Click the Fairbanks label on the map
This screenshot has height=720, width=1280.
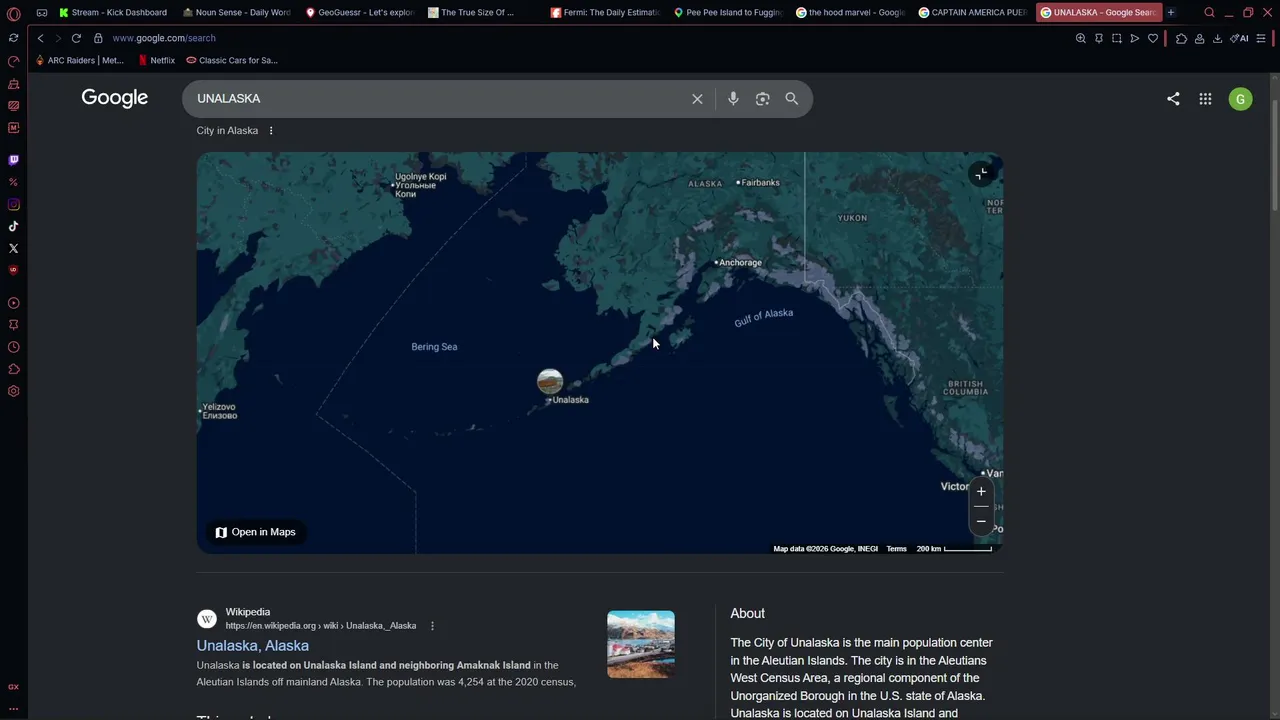pos(758,183)
